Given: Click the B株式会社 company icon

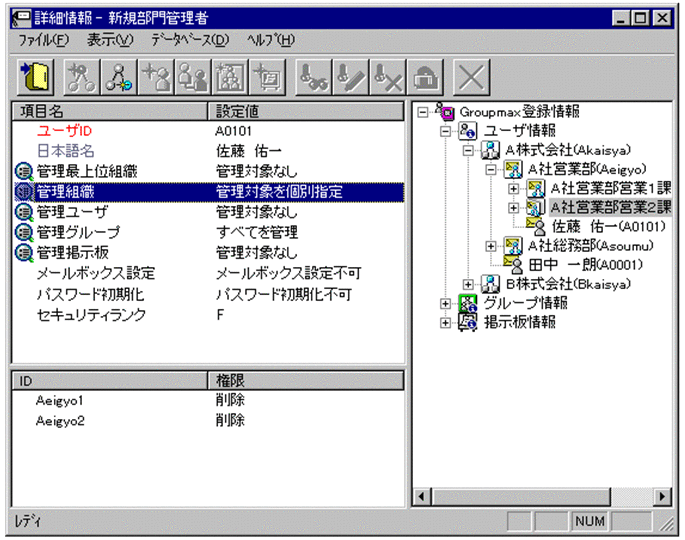Looking at the screenshot, I should coord(490,284).
